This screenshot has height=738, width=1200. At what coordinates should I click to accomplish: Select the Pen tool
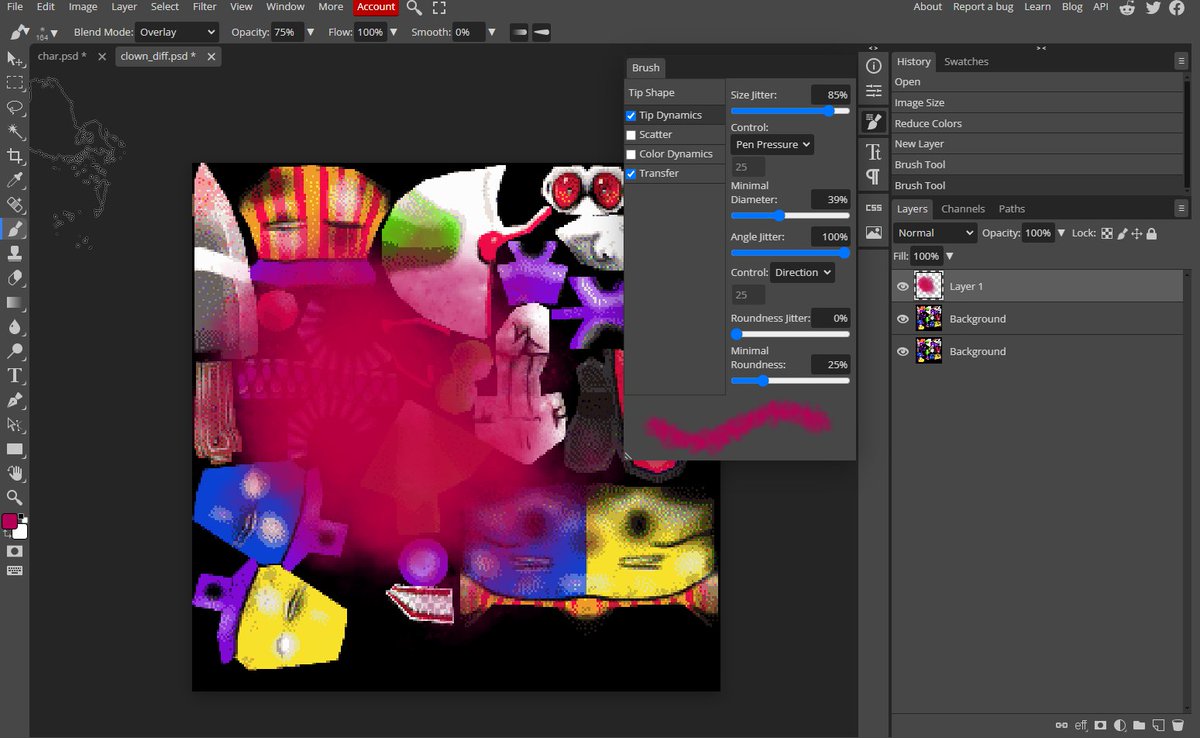[15, 400]
